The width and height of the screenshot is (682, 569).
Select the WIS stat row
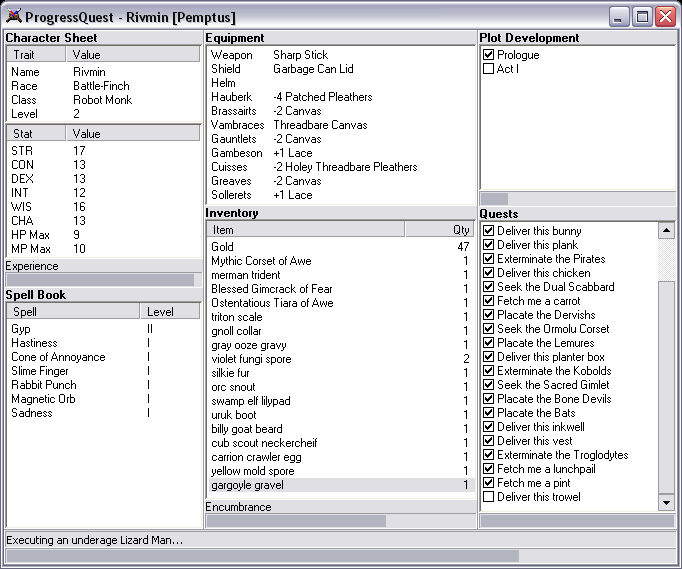tap(104, 207)
